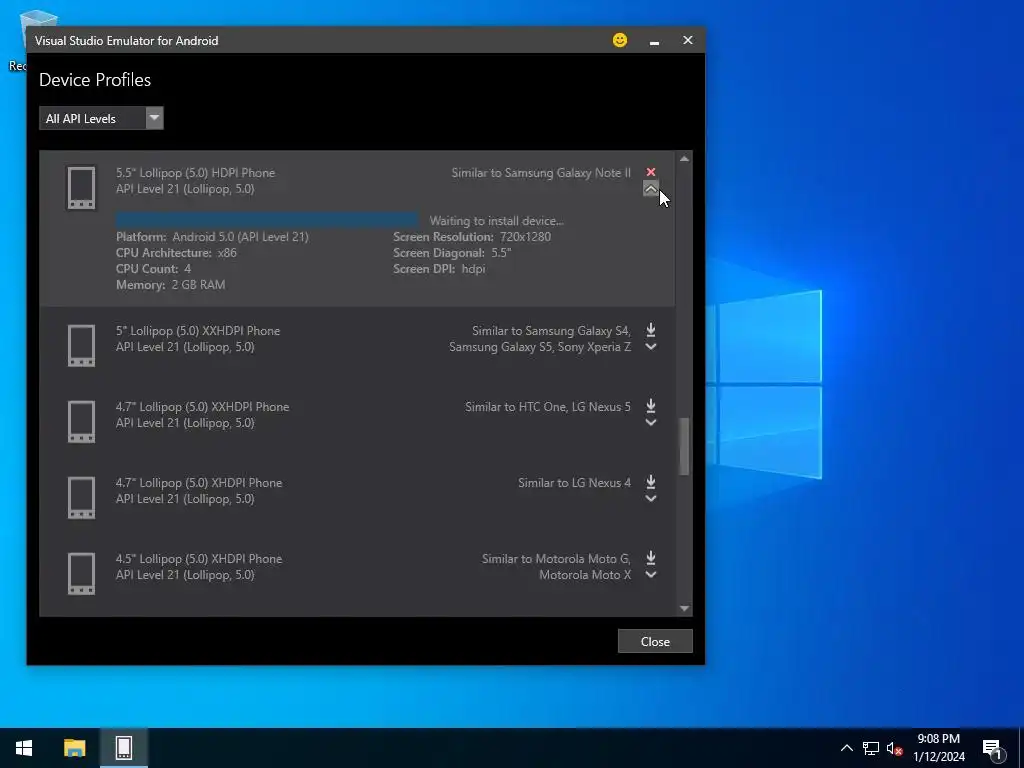Click the device icon of 5" Lollipop XXHDPI Phone
The width and height of the screenshot is (1024, 768).
tap(81, 345)
